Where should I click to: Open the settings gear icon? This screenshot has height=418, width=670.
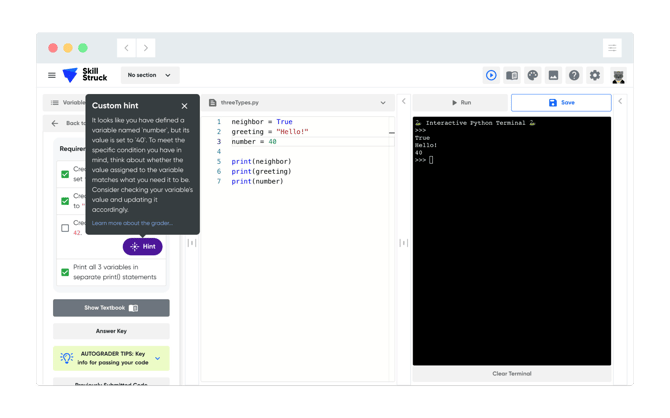click(595, 75)
